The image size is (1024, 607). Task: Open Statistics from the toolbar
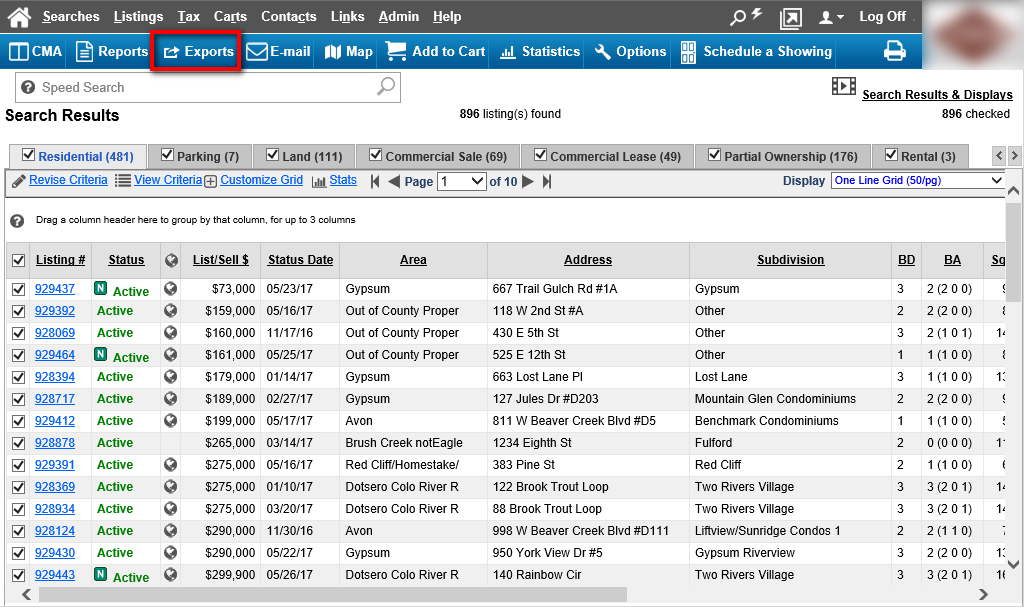tap(540, 51)
